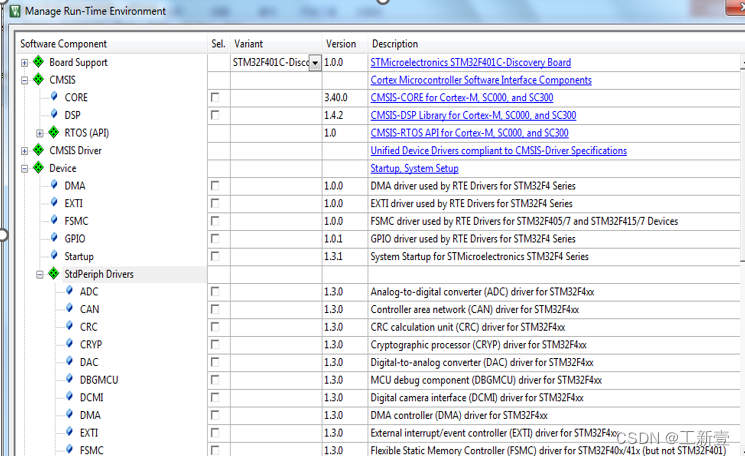Collapse the Device tree node

[x=24, y=169]
